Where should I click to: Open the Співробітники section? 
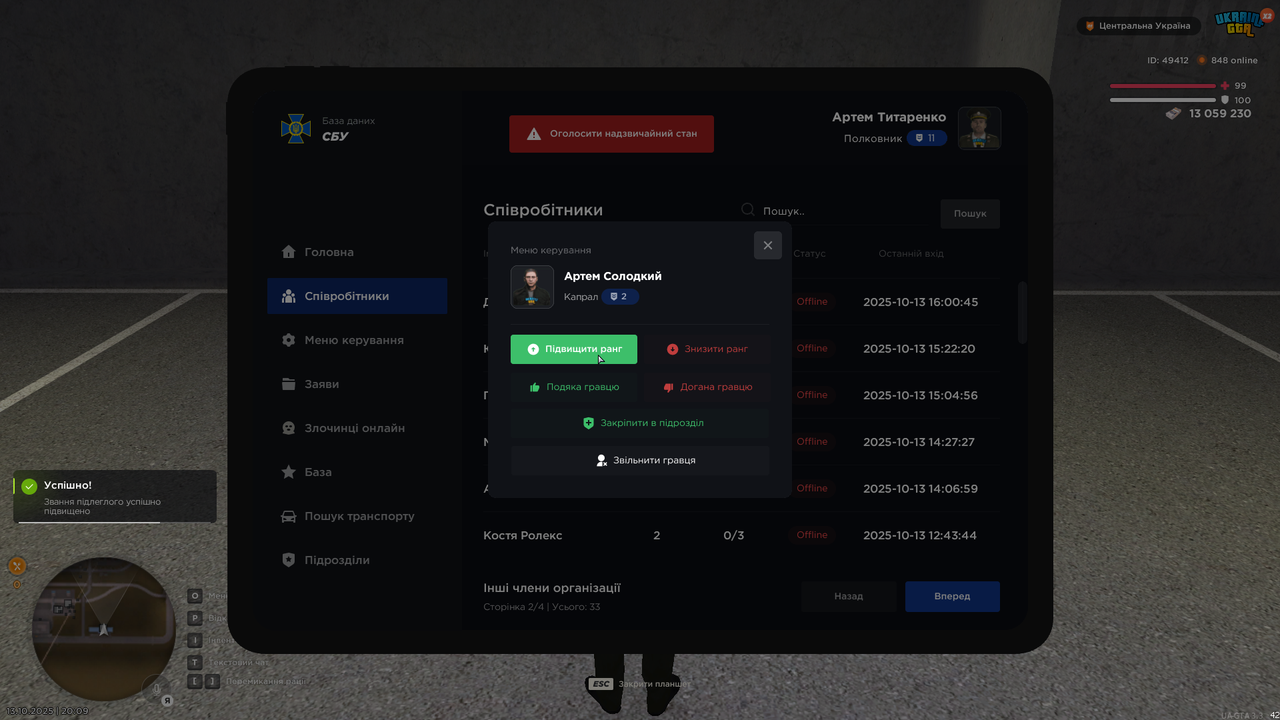pos(357,296)
